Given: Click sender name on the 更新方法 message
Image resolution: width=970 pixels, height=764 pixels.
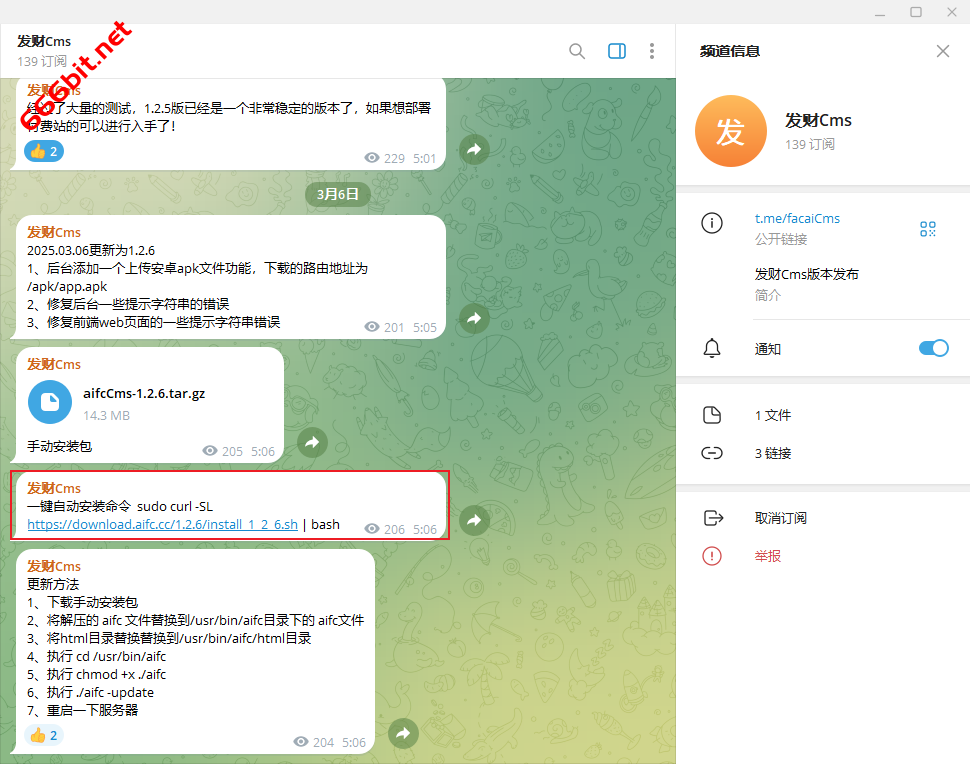Looking at the screenshot, I should pos(54,567).
